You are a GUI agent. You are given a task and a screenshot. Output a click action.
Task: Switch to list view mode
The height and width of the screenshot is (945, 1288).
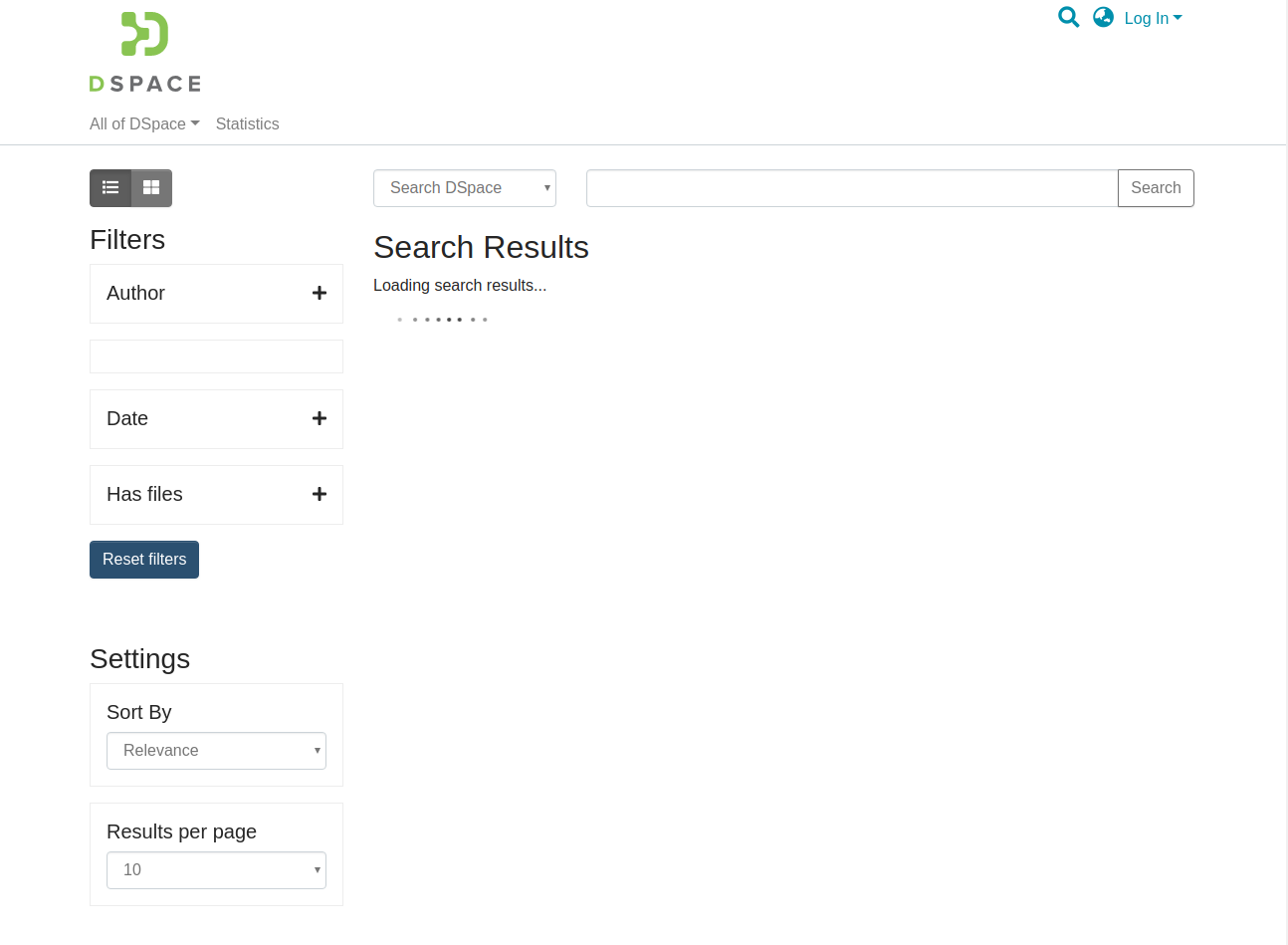click(x=110, y=188)
